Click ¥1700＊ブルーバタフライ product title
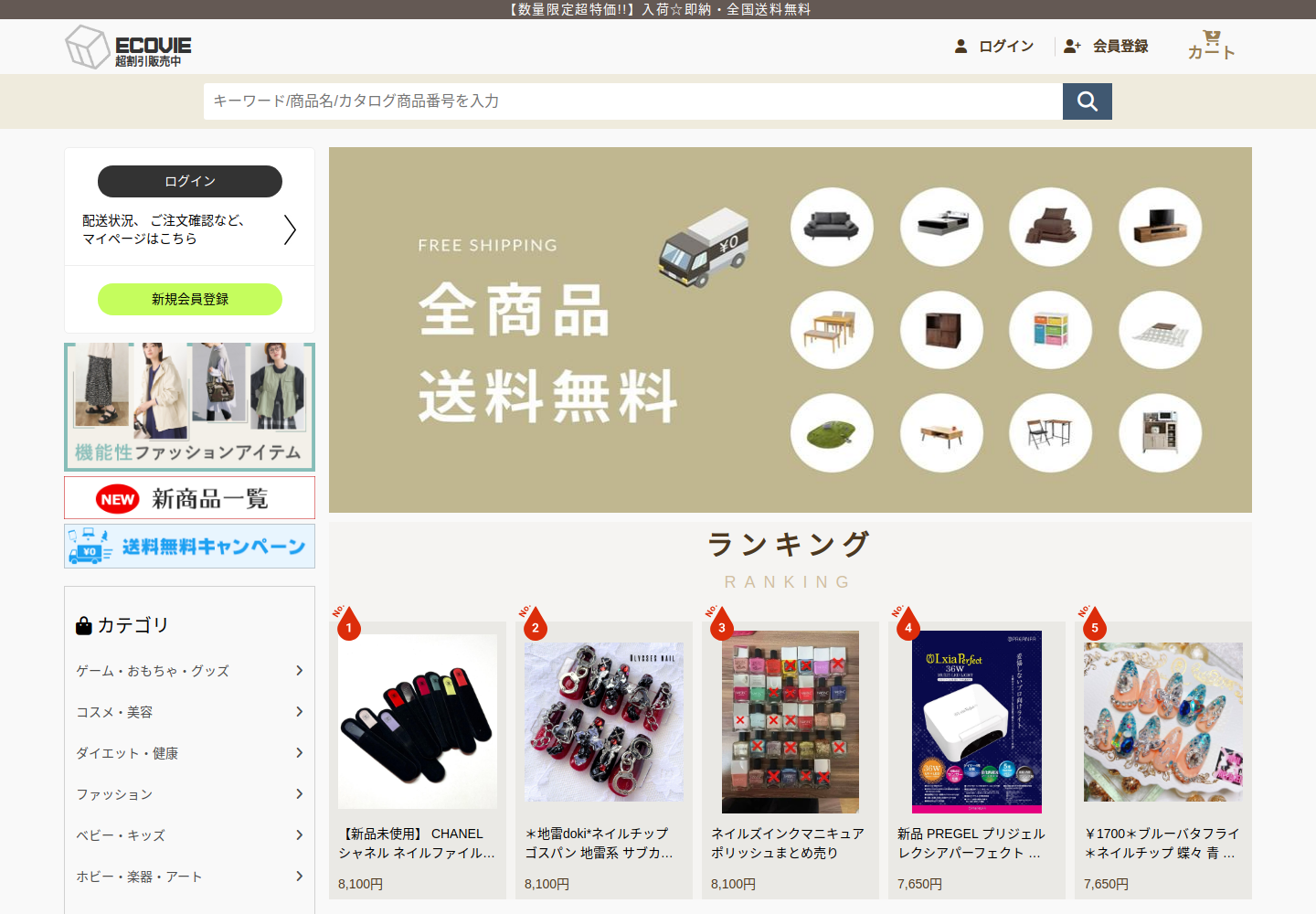Viewport: 1316px width, 914px height. [x=1162, y=843]
